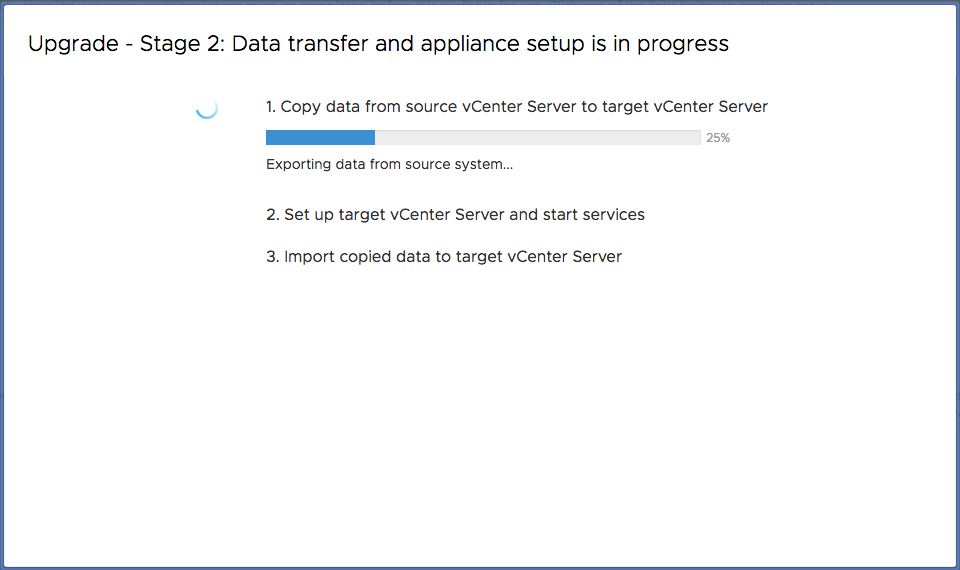Click the 'Upgrade - Stage 2' heading title
This screenshot has width=960, height=570.
pos(378,44)
